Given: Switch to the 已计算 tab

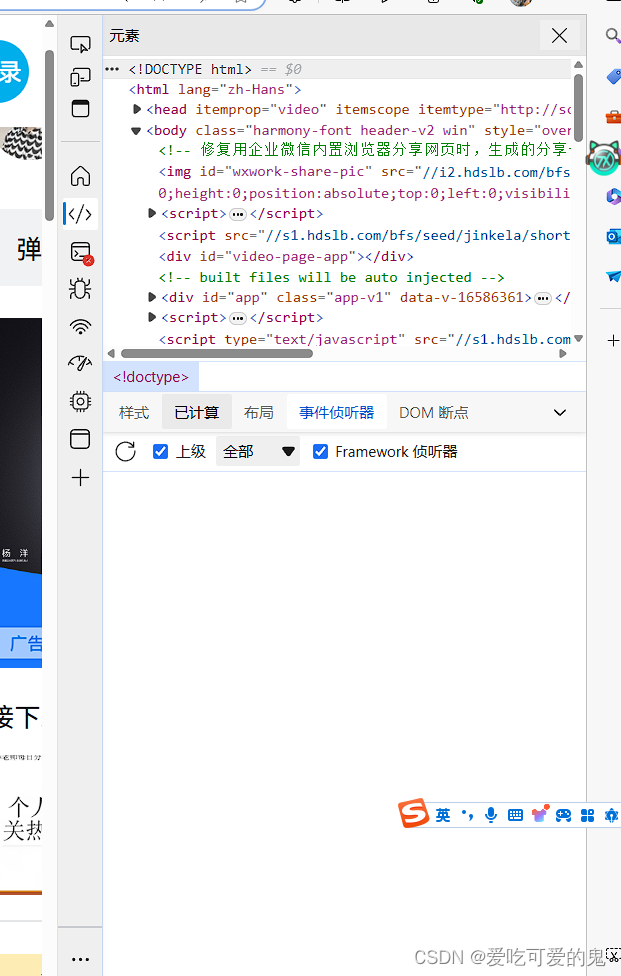Looking at the screenshot, I should coord(197,413).
